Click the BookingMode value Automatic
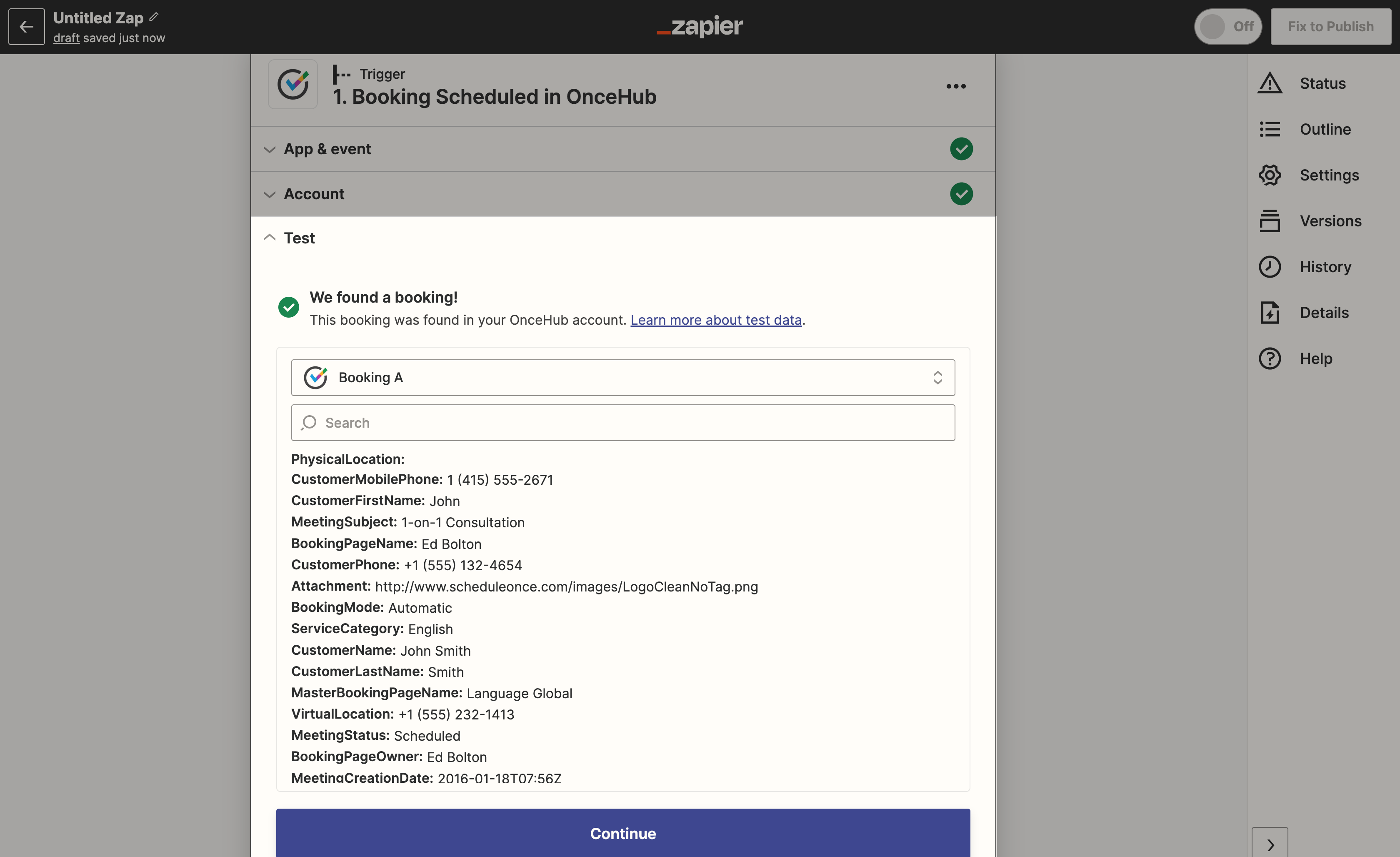Viewport: 1400px width, 857px height. 420,608
